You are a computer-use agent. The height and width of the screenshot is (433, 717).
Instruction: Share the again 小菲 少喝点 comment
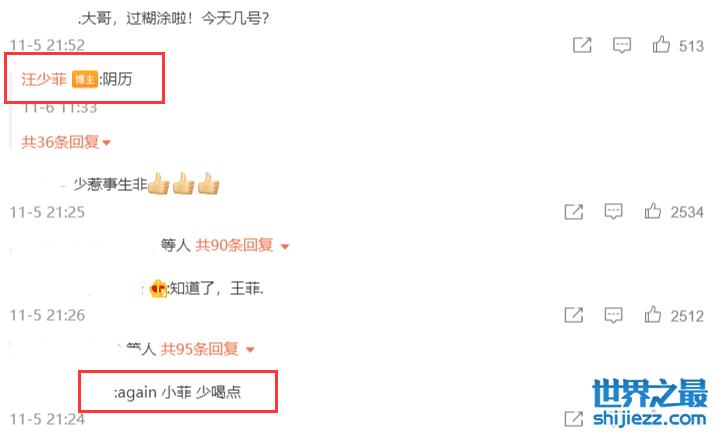tap(573, 419)
